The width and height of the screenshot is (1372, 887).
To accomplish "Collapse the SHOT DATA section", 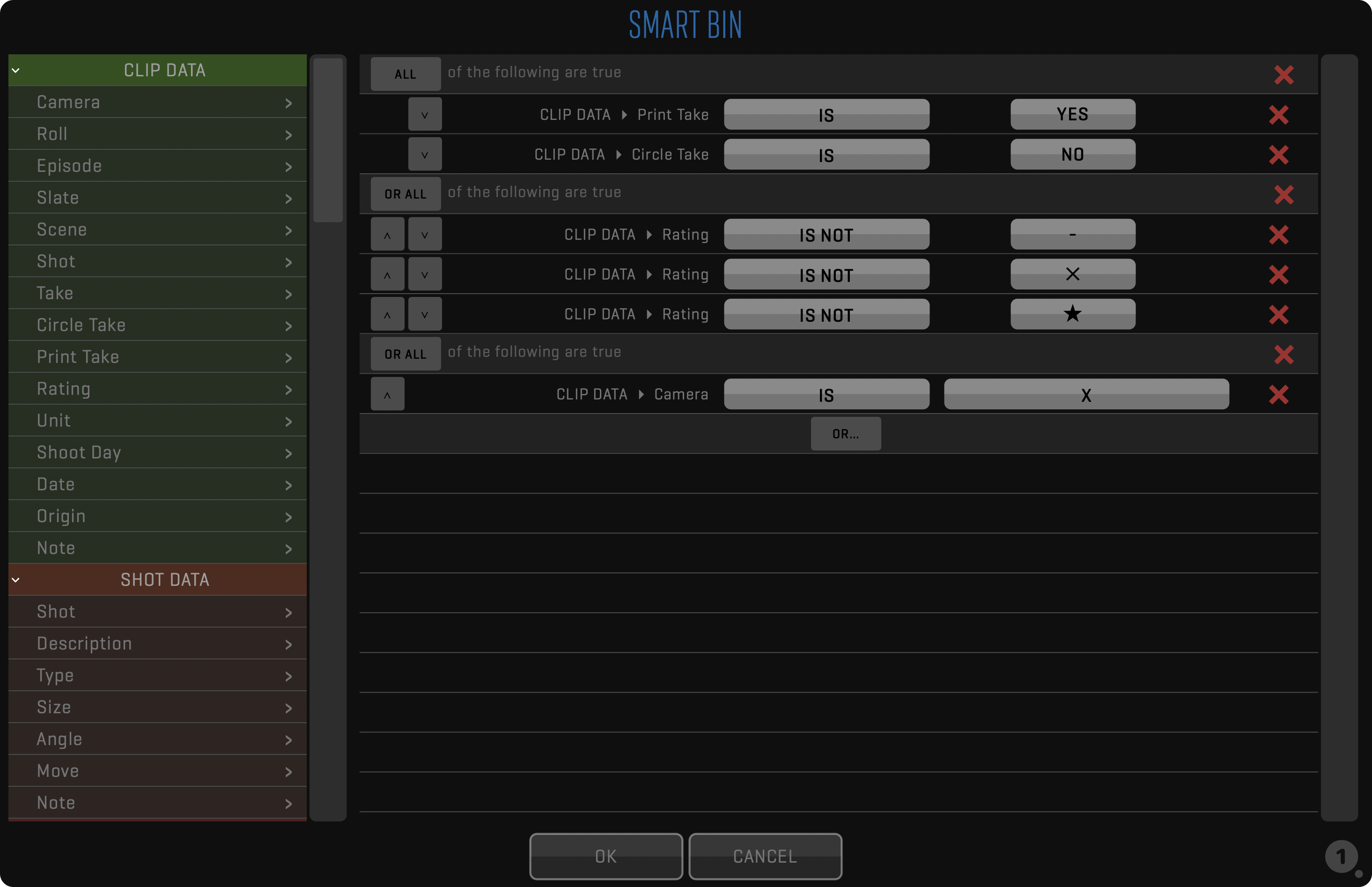I will coord(16,579).
